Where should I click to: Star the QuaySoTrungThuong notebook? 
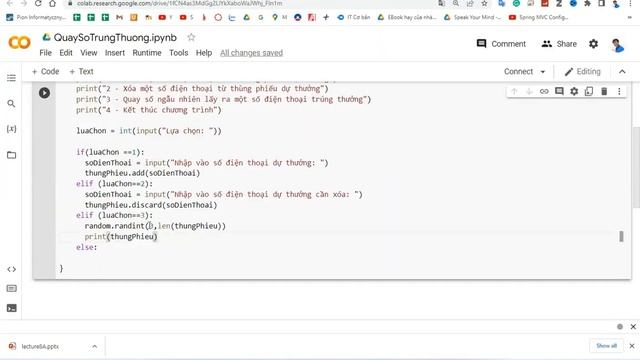pos(191,38)
